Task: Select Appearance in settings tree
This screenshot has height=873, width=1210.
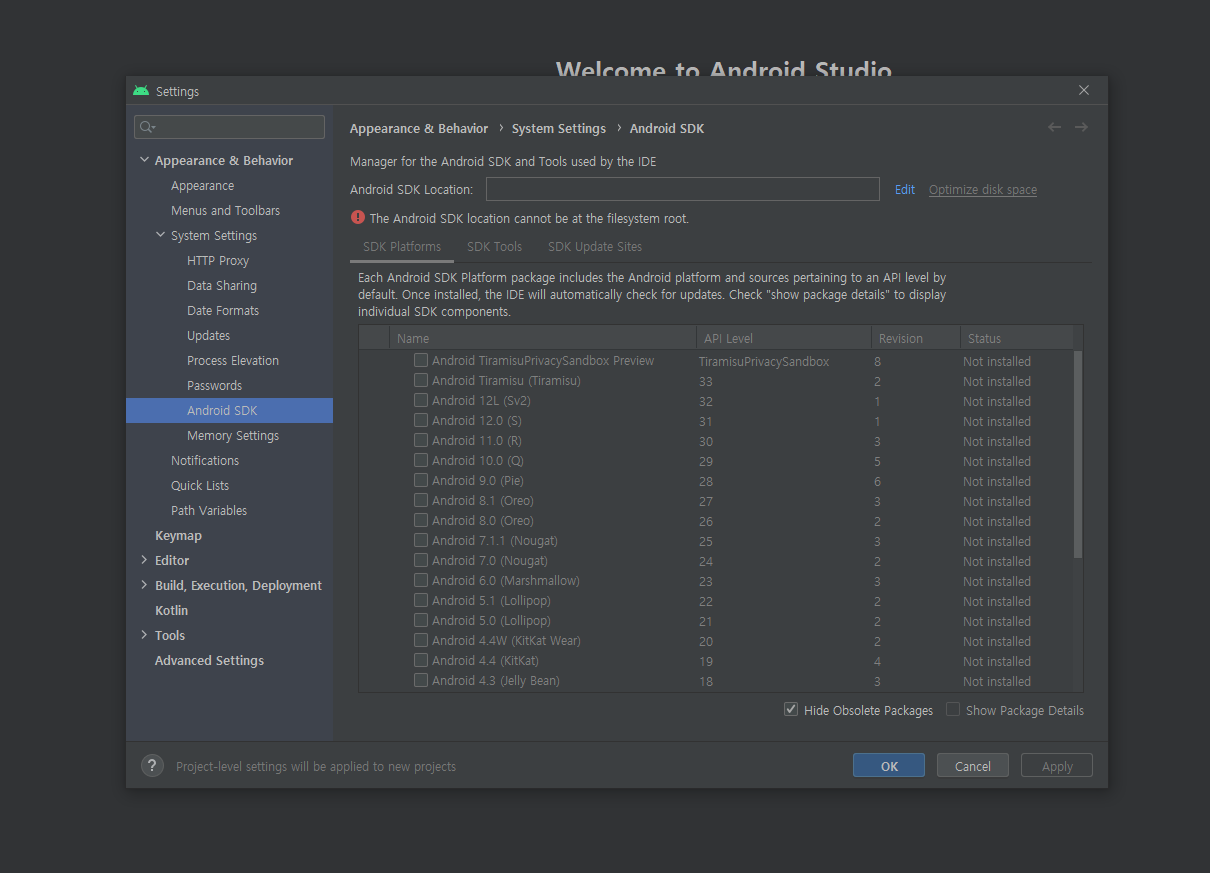Action: [x=203, y=185]
